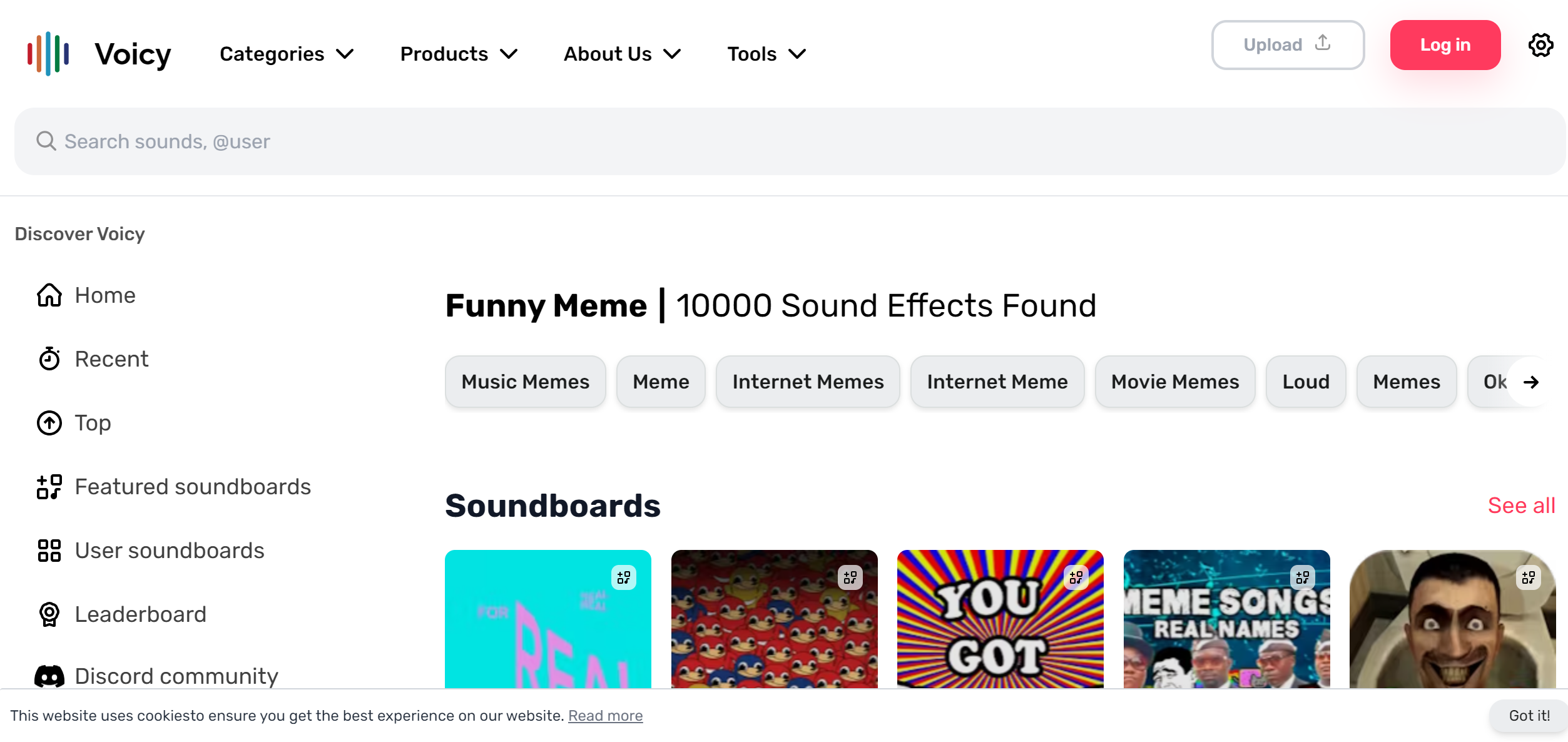Open Recent sounds via the stopwatch icon

pos(49,359)
